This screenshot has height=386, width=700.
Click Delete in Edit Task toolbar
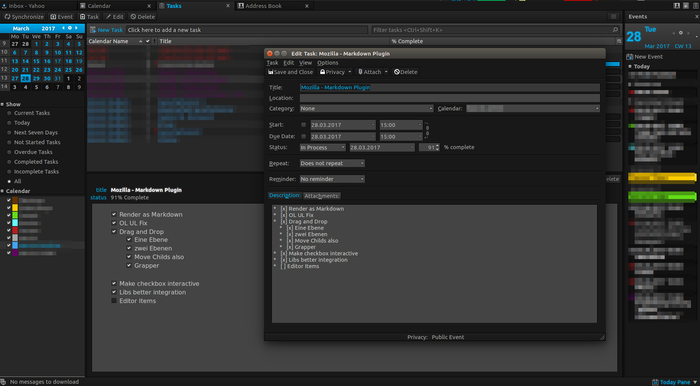405,72
